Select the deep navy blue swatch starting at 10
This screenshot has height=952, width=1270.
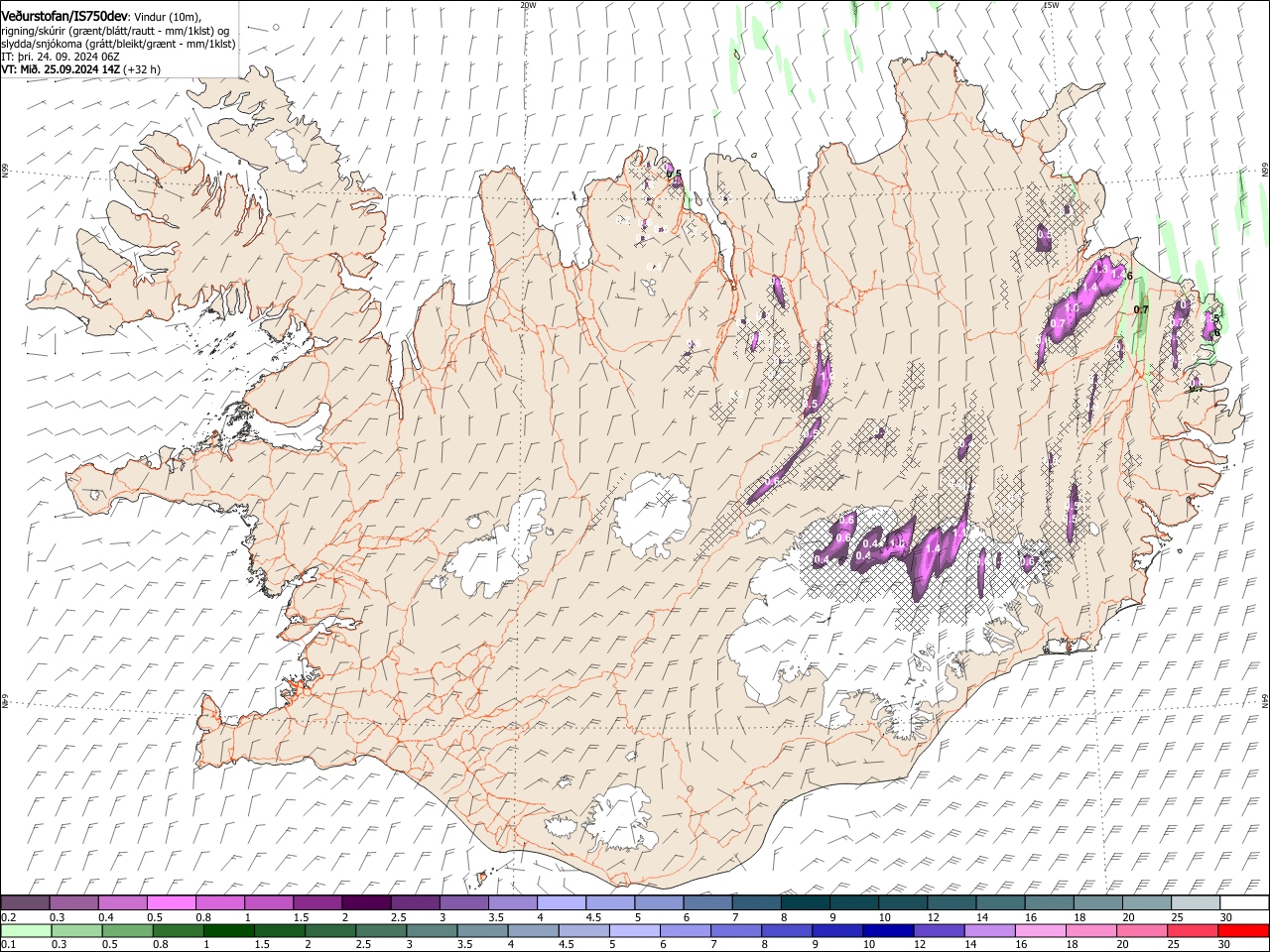887,931
